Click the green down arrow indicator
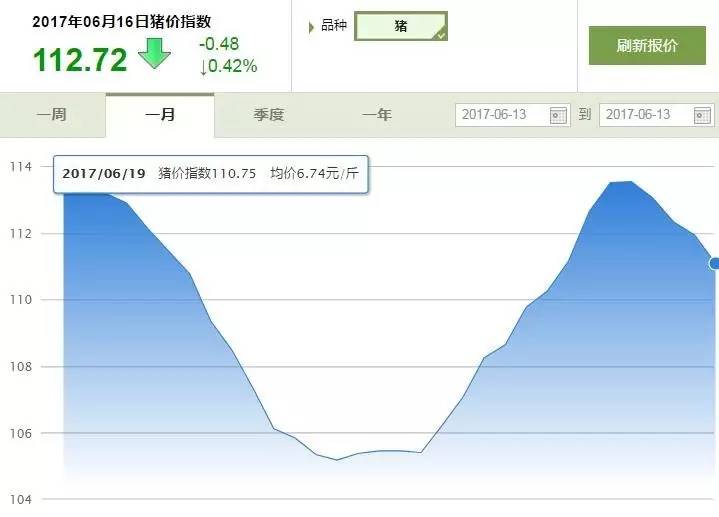Screen dimensions: 719x517 click(155, 53)
